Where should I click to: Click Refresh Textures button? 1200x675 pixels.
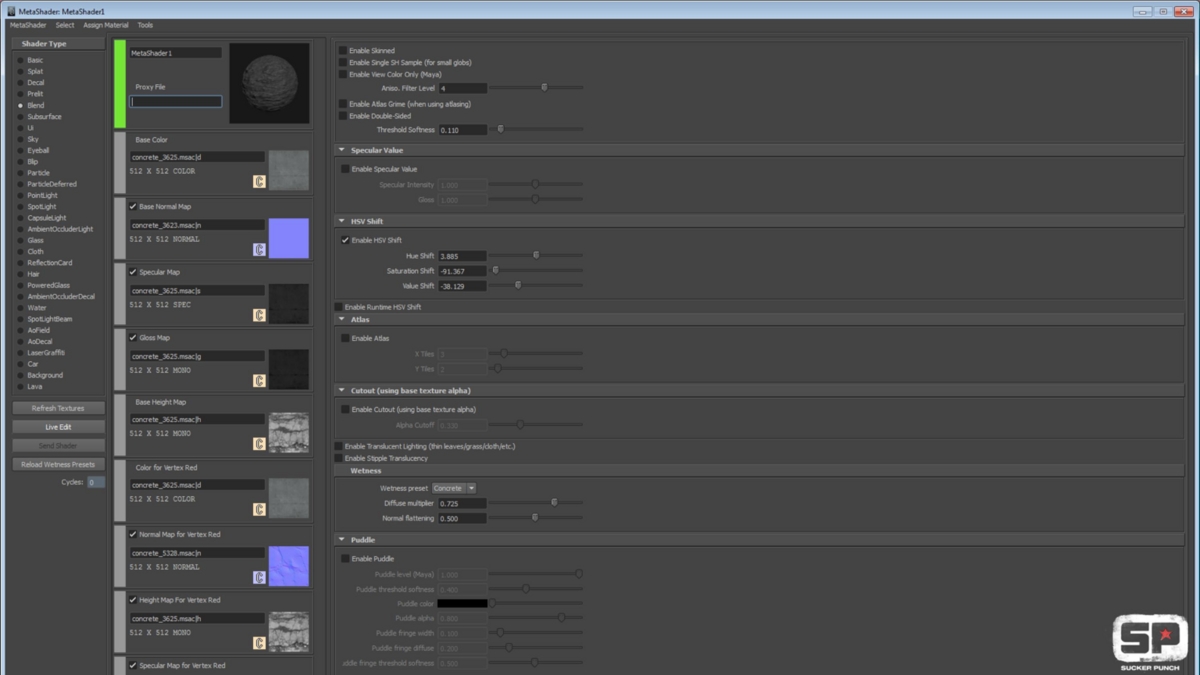coord(58,408)
